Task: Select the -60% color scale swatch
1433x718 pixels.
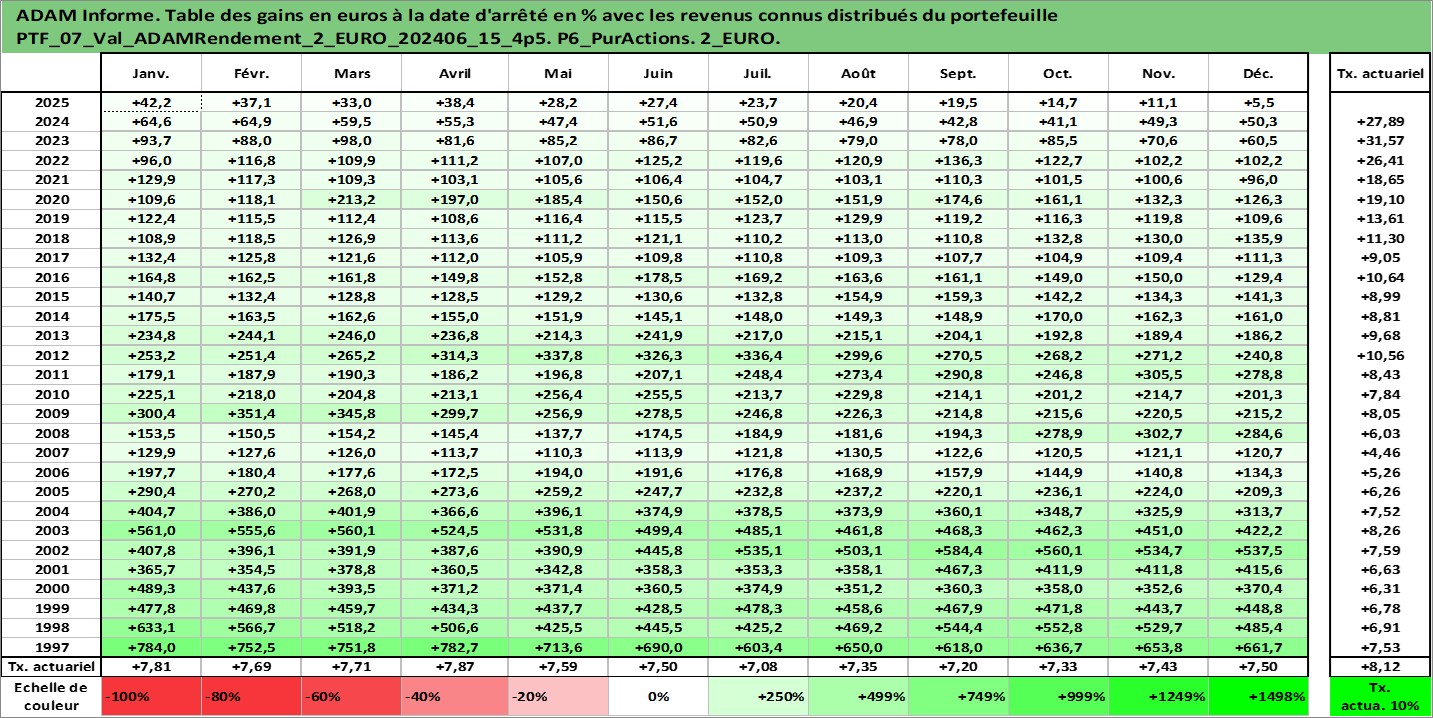Action: click(352, 696)
